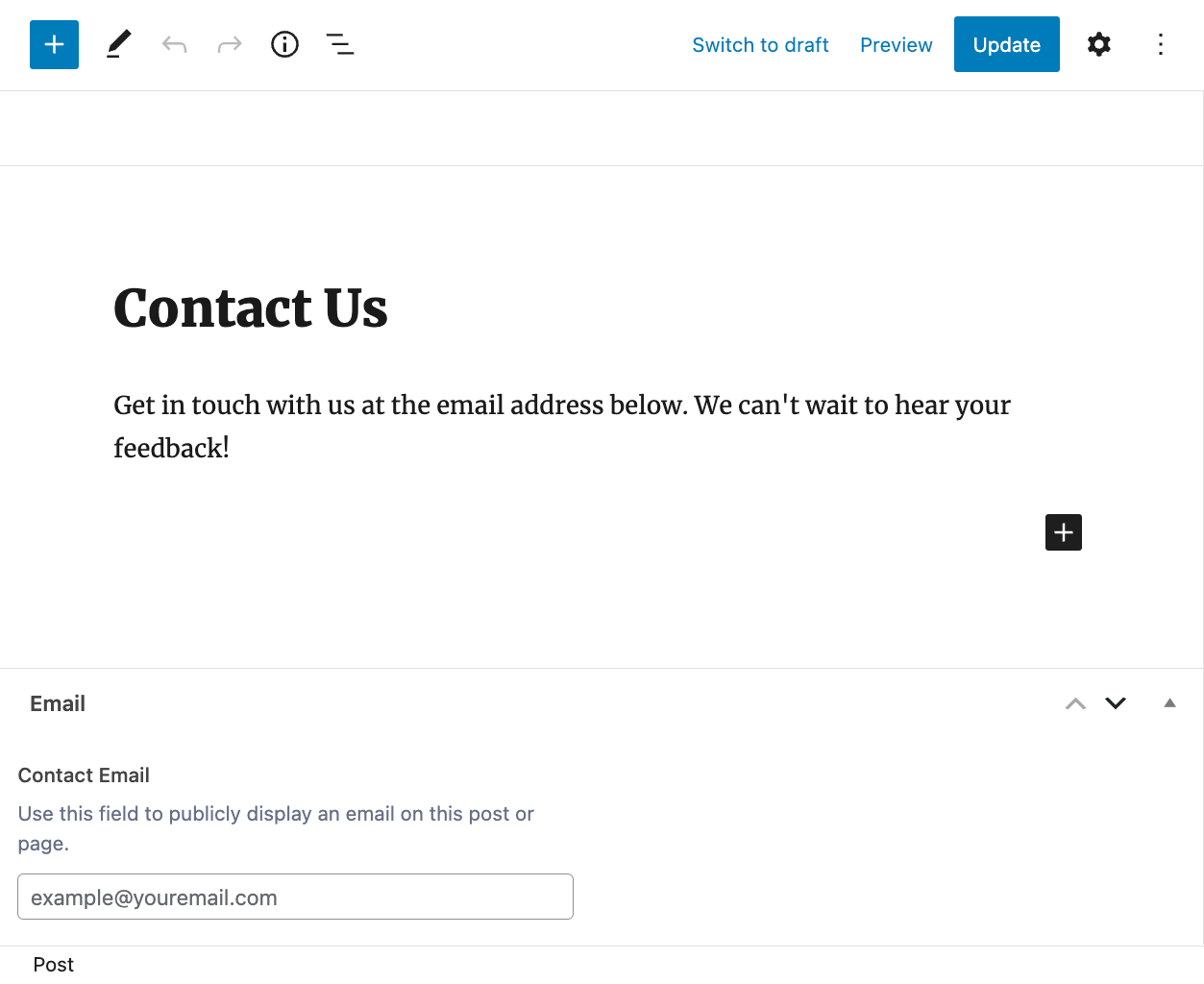Move the Email meta box down
Image resolution: width=1204 pixels, height=984 pixels.
point(1115,703)
